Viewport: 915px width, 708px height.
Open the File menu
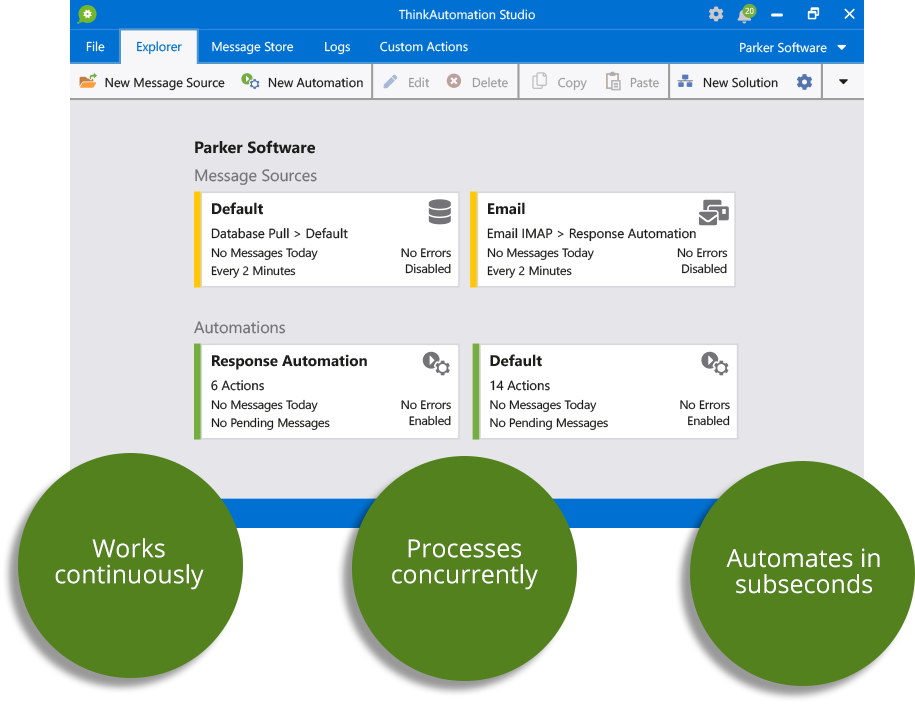pyautogui.click(x=95, y=47)
